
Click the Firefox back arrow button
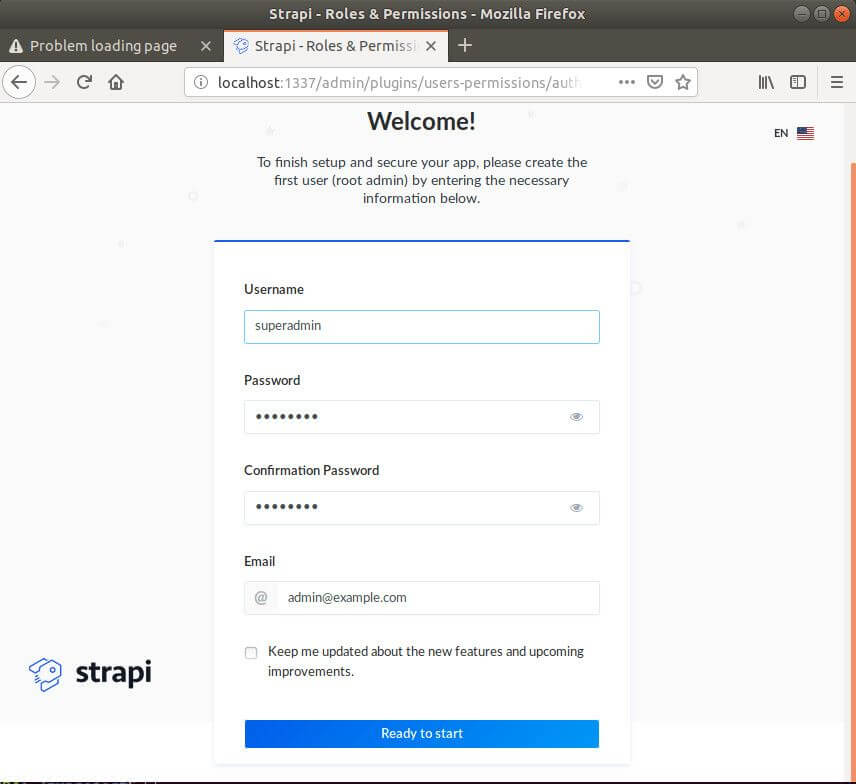(19, 82)
